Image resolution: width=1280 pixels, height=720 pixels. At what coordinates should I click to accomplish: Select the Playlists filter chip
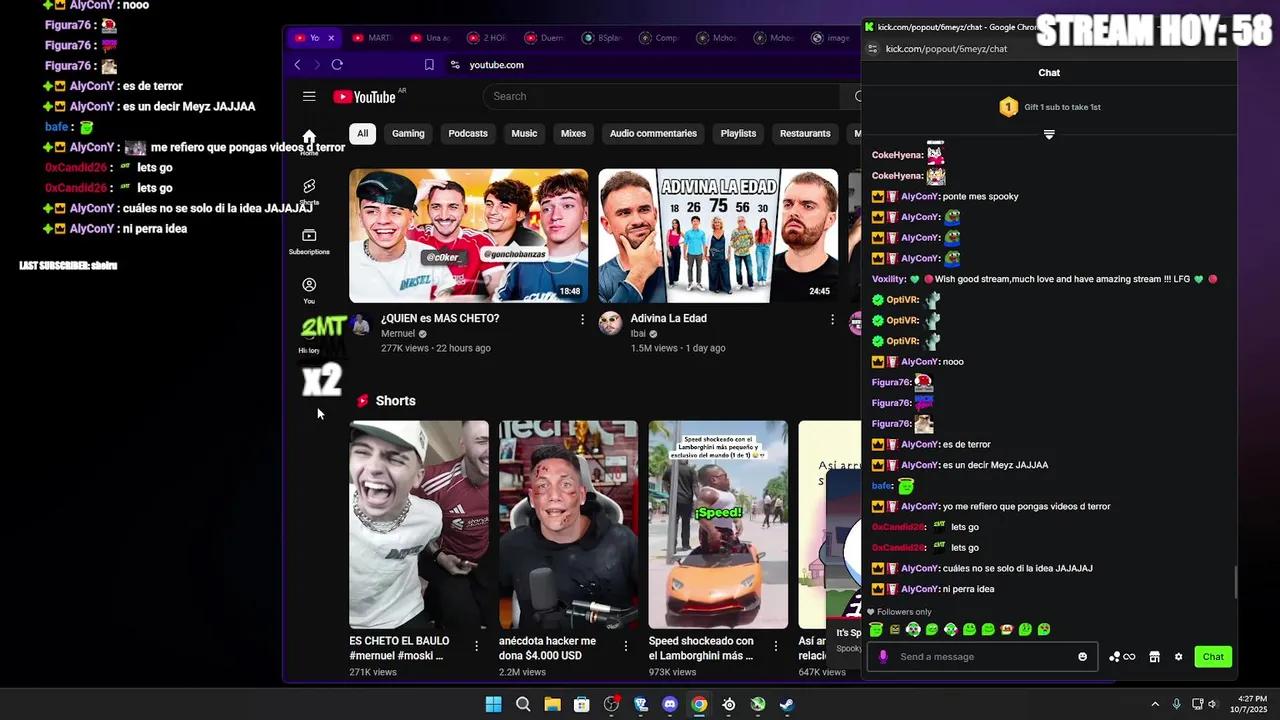[738, 134]
